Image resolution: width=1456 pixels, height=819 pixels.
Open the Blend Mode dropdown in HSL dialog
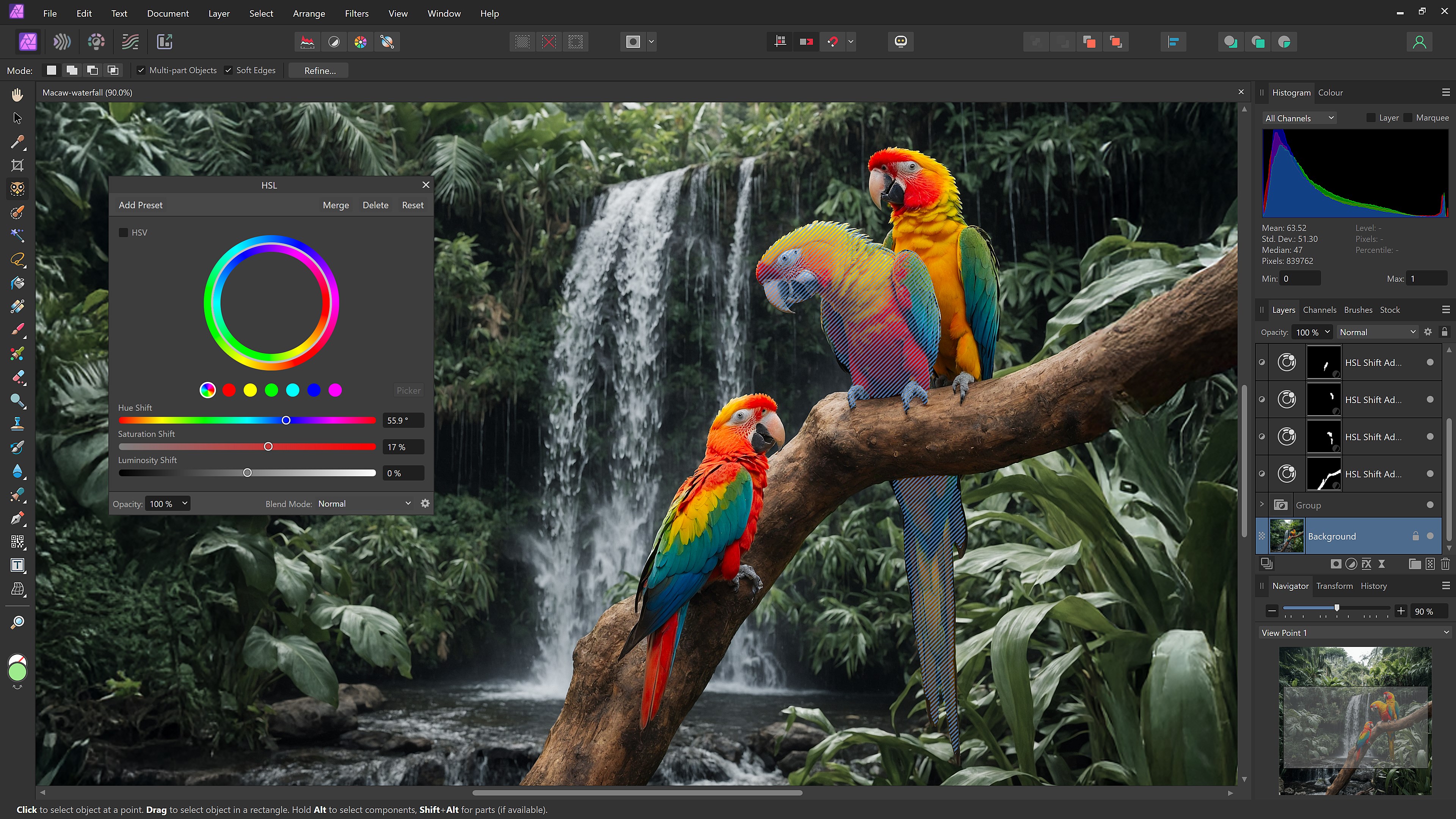364,503
